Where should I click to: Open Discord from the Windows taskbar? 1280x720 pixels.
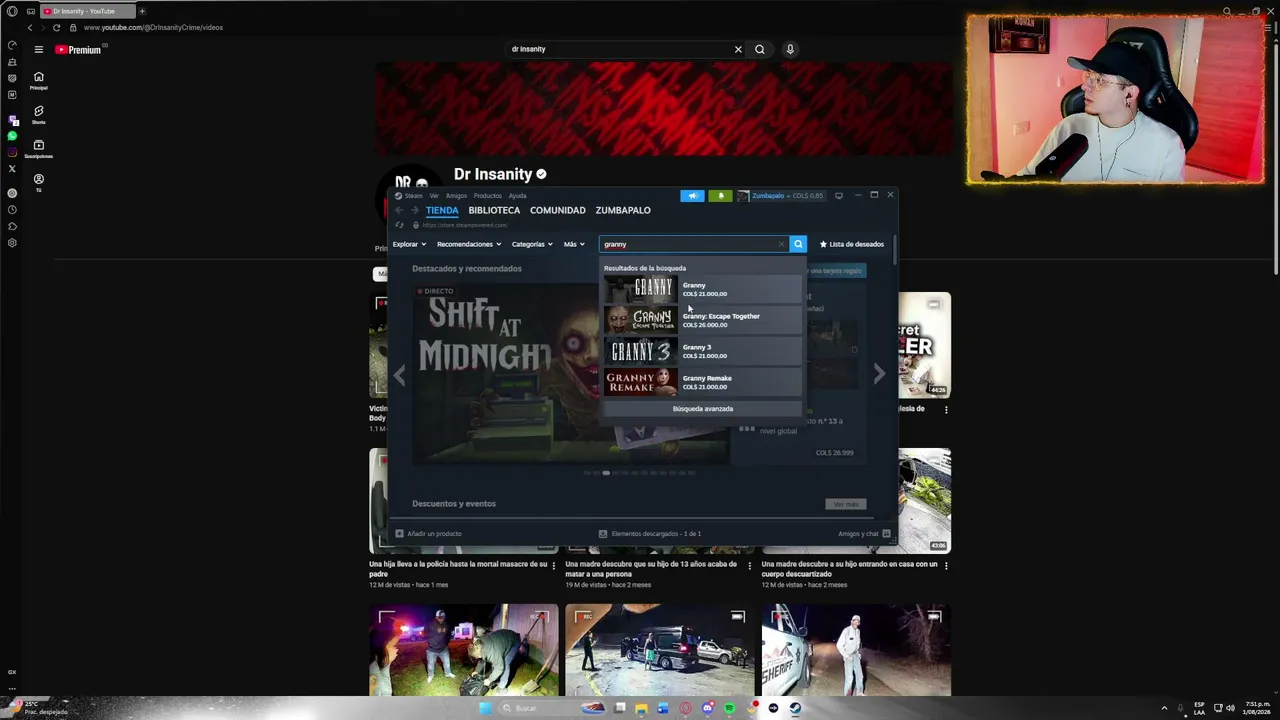tap(708, 708)
